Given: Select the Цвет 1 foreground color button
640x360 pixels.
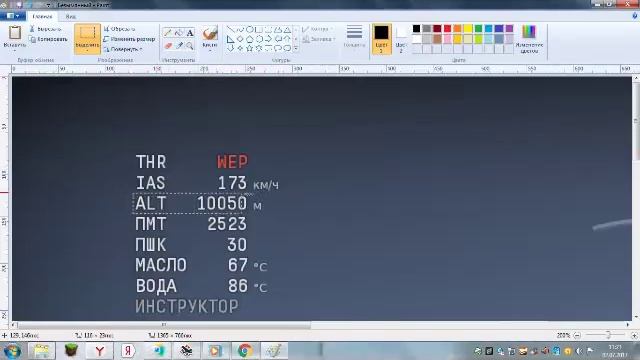Looking at the screenshot, I should [381, 38].
